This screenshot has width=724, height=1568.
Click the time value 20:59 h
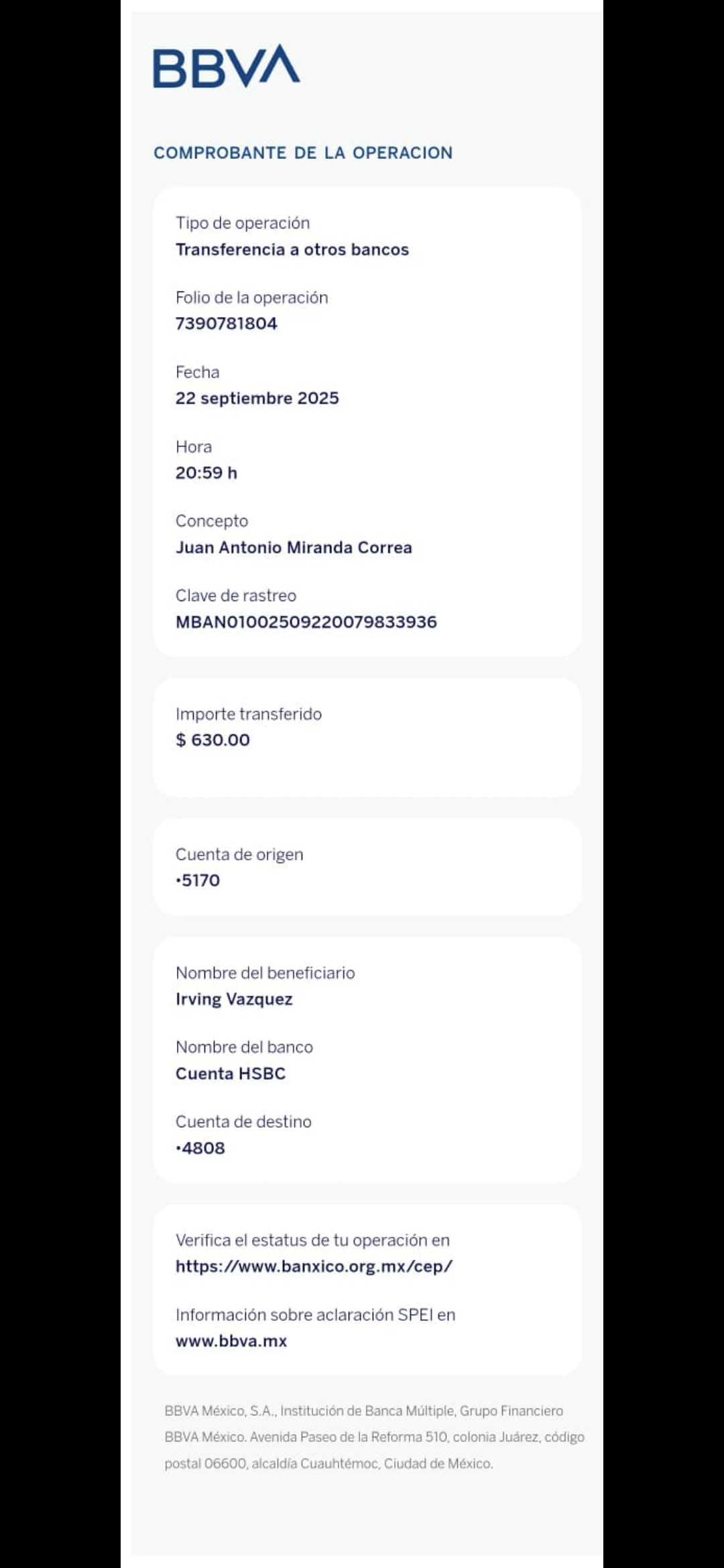click(206, 472)
